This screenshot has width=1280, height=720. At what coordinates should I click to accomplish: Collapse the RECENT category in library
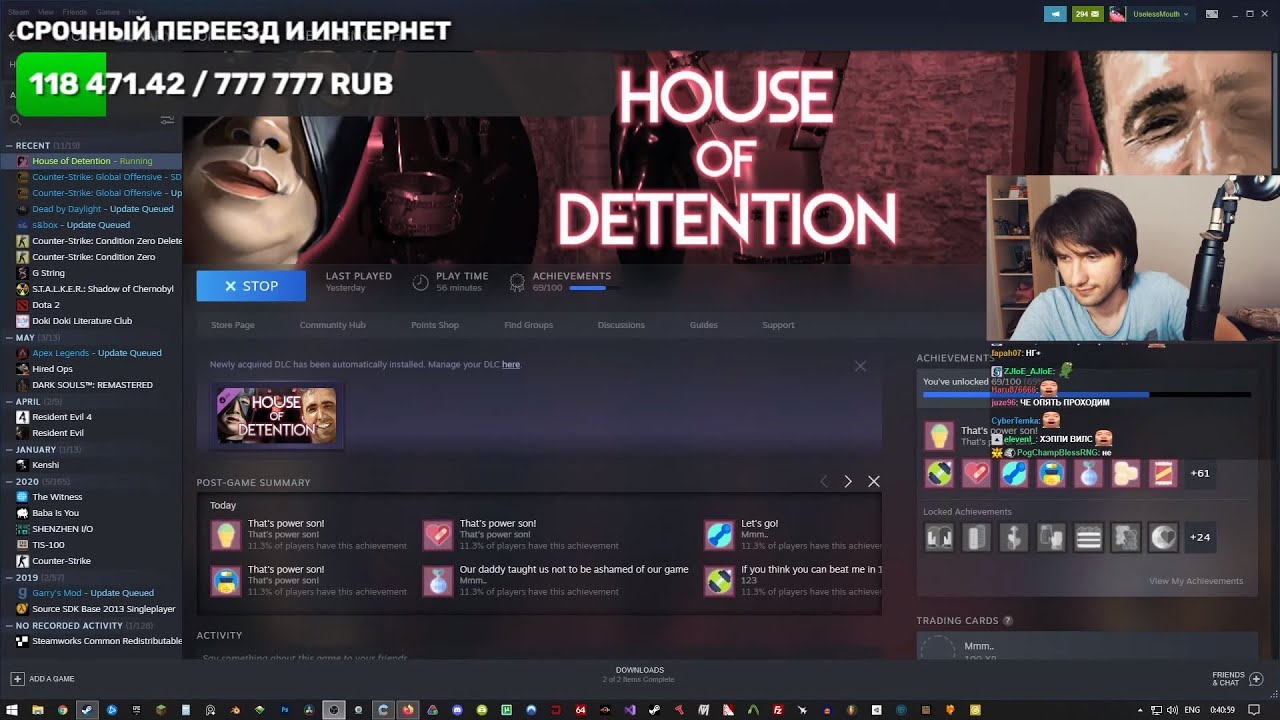(x=9, y=145)
